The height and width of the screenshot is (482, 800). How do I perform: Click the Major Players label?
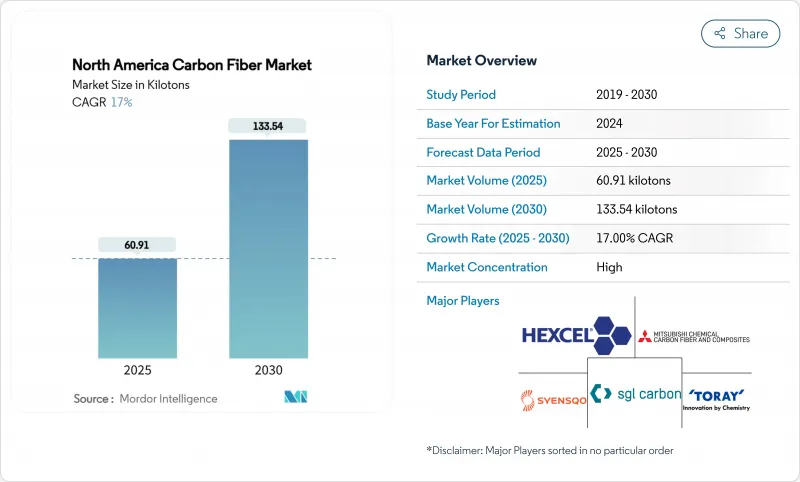tap(462, 300)
